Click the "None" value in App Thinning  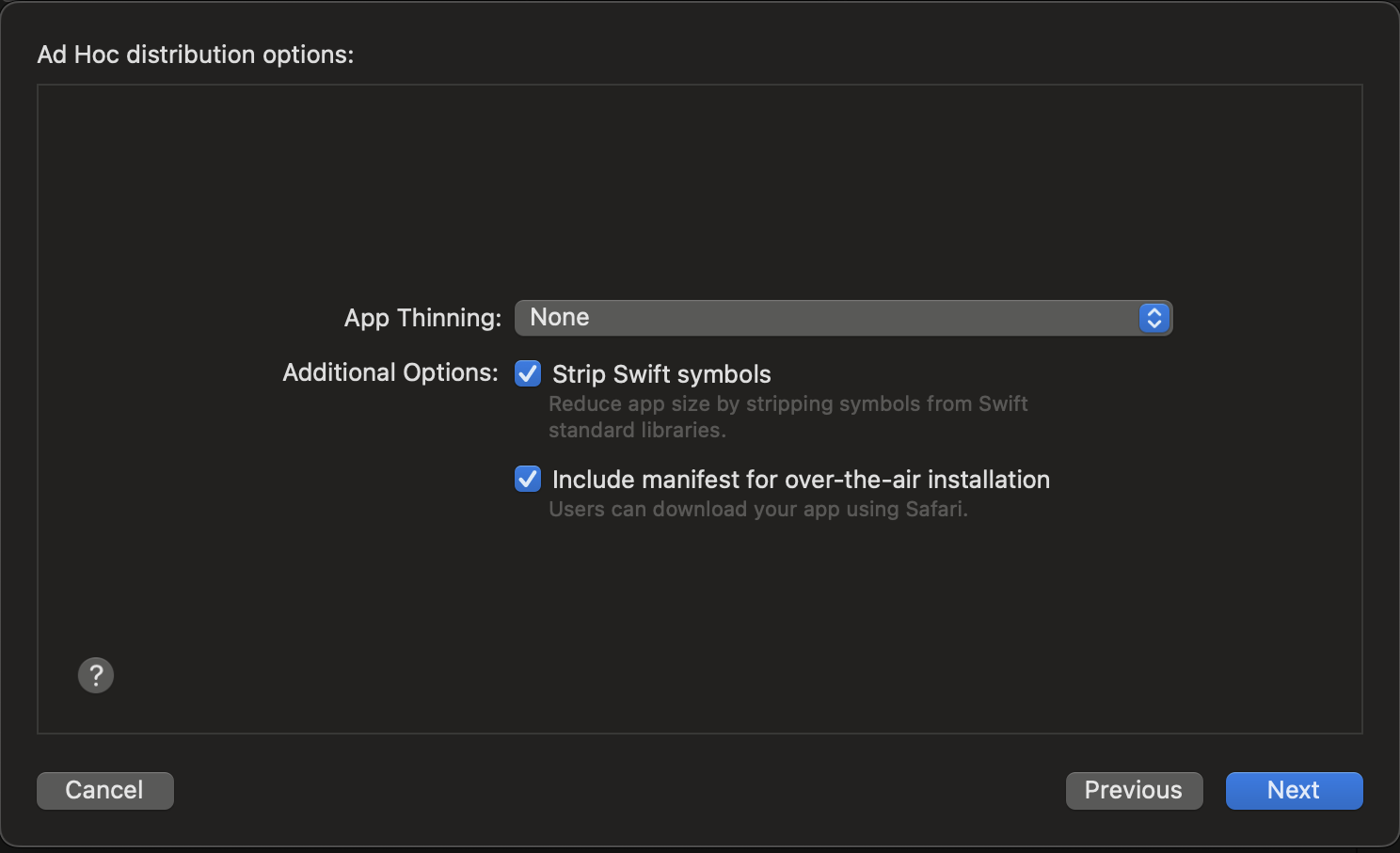560,318
